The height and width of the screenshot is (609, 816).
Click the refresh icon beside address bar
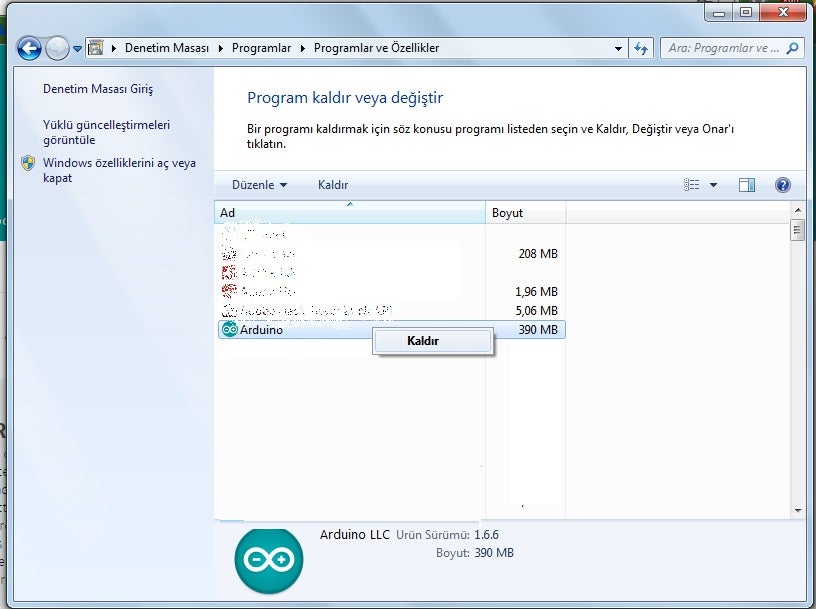coord(641,48)
